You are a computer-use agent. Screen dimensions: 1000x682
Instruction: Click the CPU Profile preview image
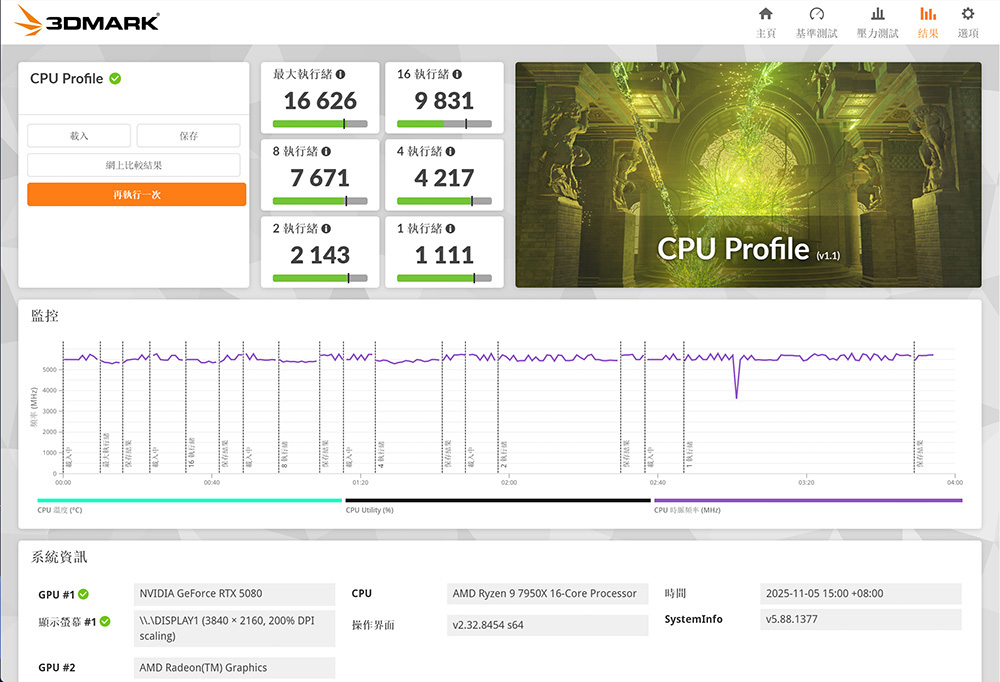pyautogui.click(x=748, y=175)
